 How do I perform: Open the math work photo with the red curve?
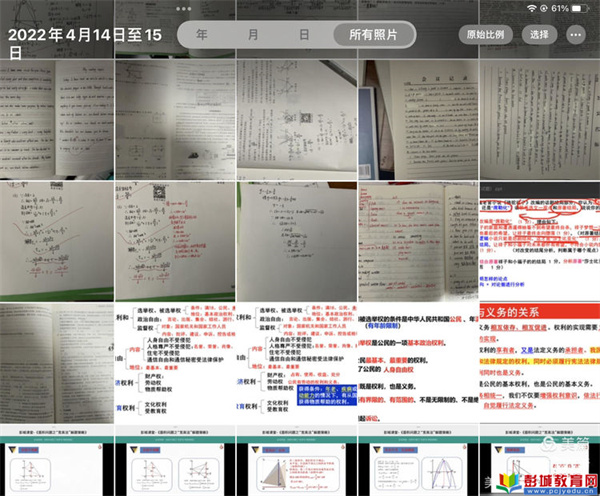tap(57, 241)
